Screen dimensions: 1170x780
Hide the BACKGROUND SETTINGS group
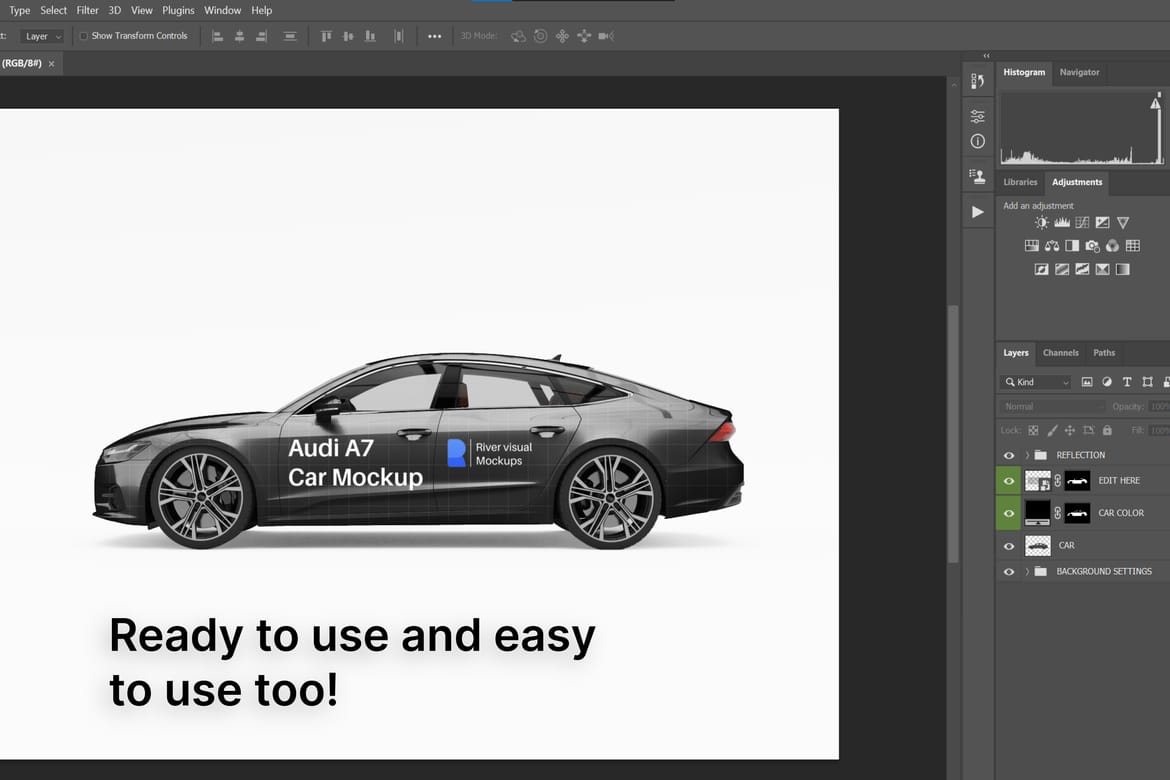1009,572
